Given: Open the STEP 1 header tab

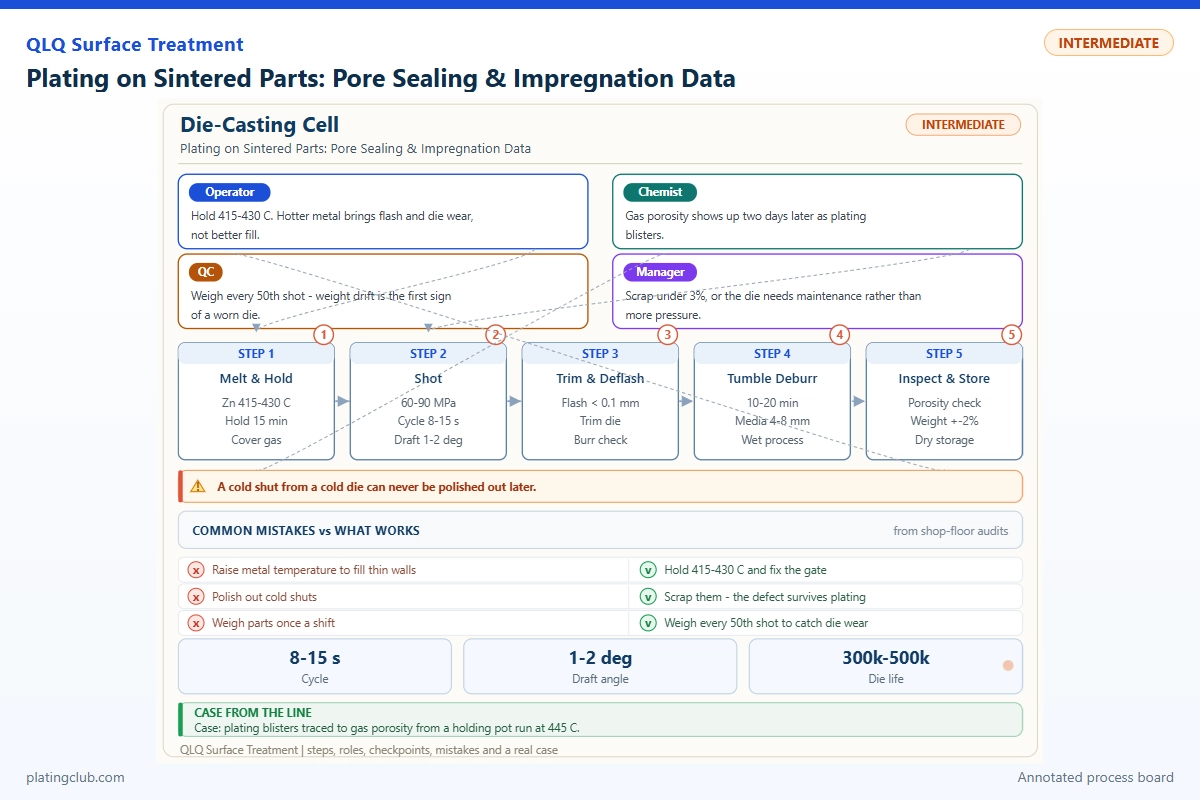Looking at the screenshot, I should (257, 354).
